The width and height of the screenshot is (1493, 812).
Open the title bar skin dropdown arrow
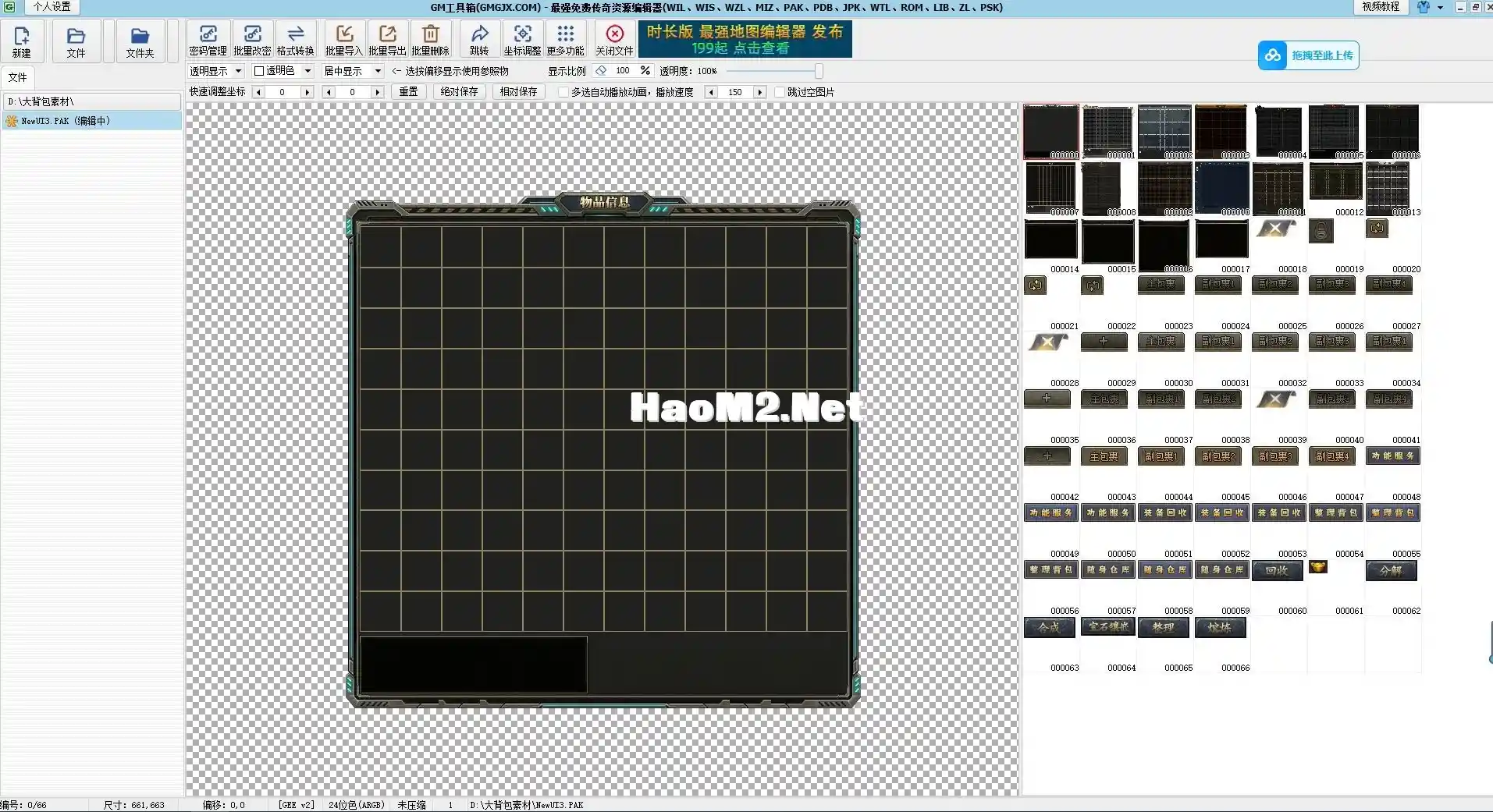[x=1440, y=7]
